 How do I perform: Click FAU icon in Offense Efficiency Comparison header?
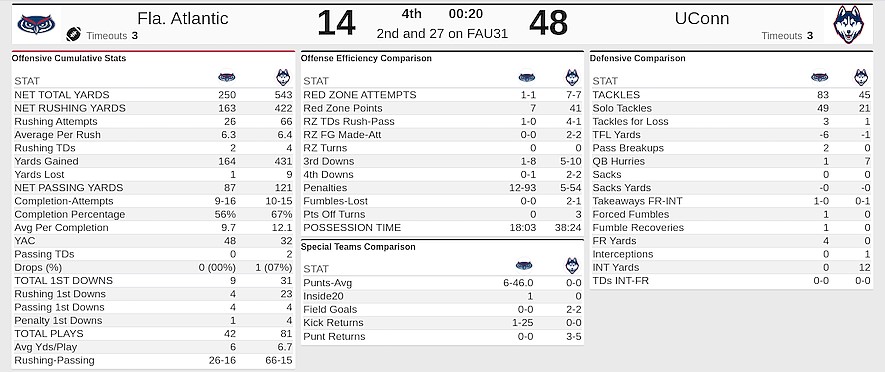pos(527,78)
